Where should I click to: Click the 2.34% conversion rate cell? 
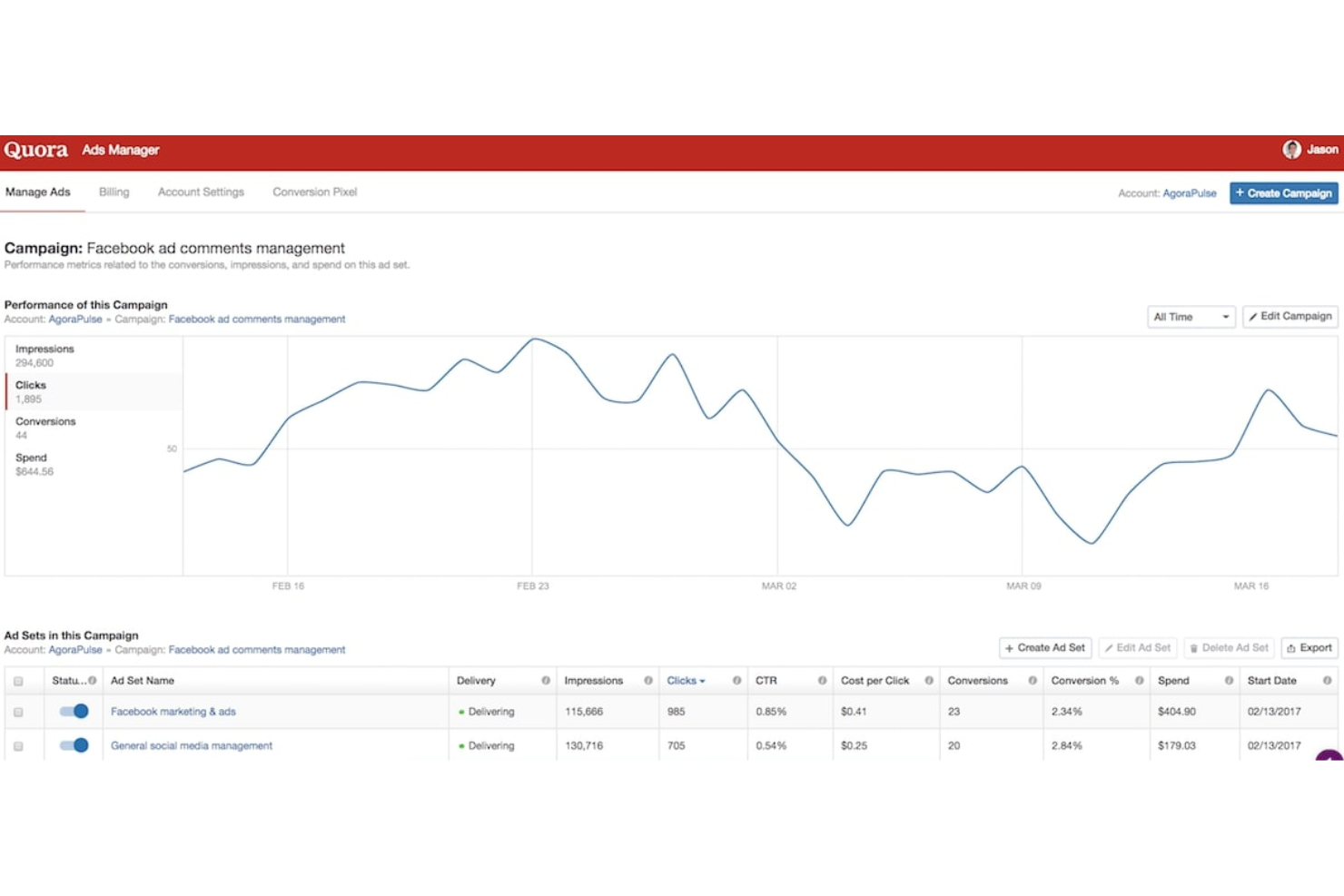click(x=1067, y=712)
